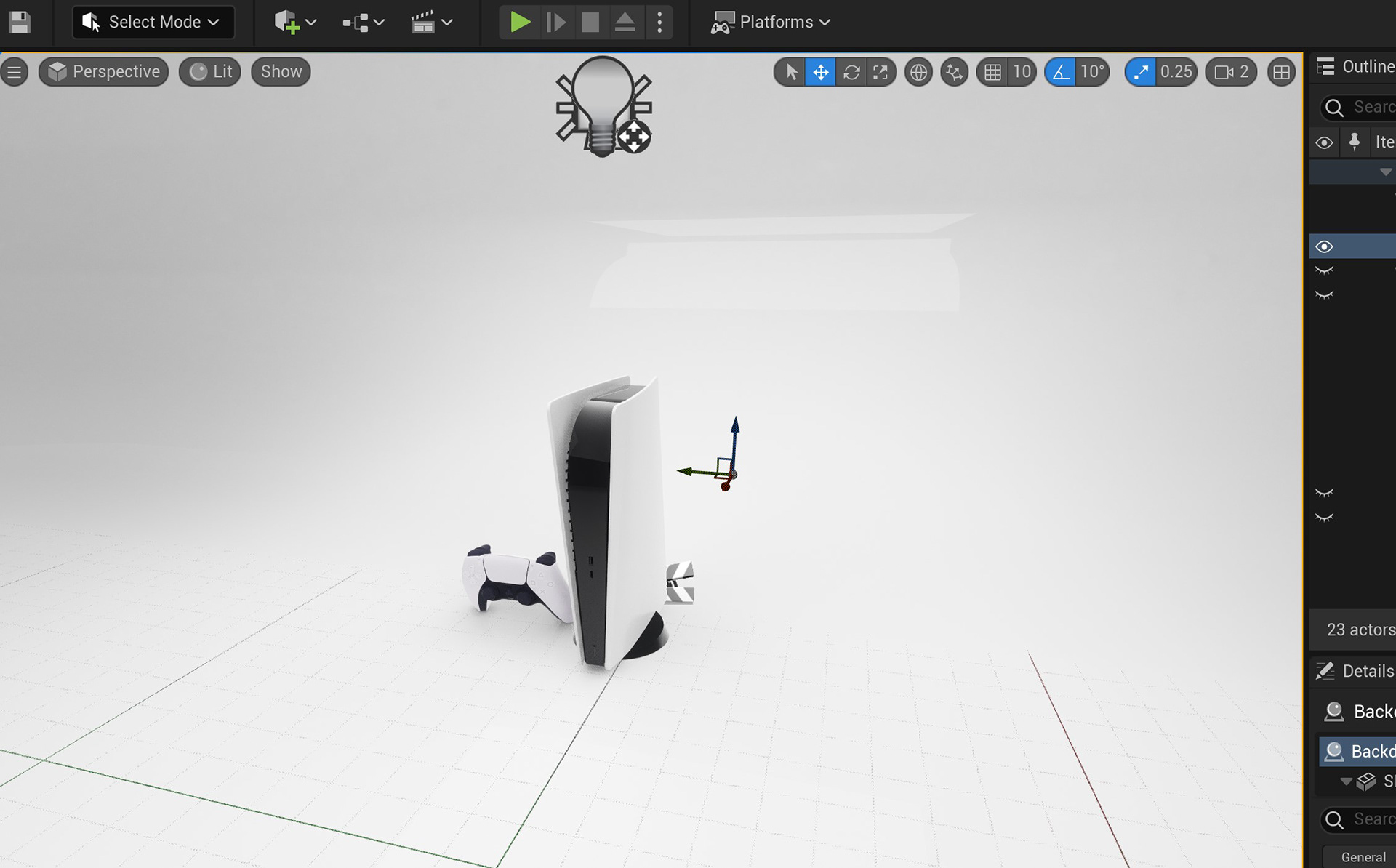Screen dimensions: 1396x868
Task: Activate the scale tool
Action: click(x=880, y=72)
